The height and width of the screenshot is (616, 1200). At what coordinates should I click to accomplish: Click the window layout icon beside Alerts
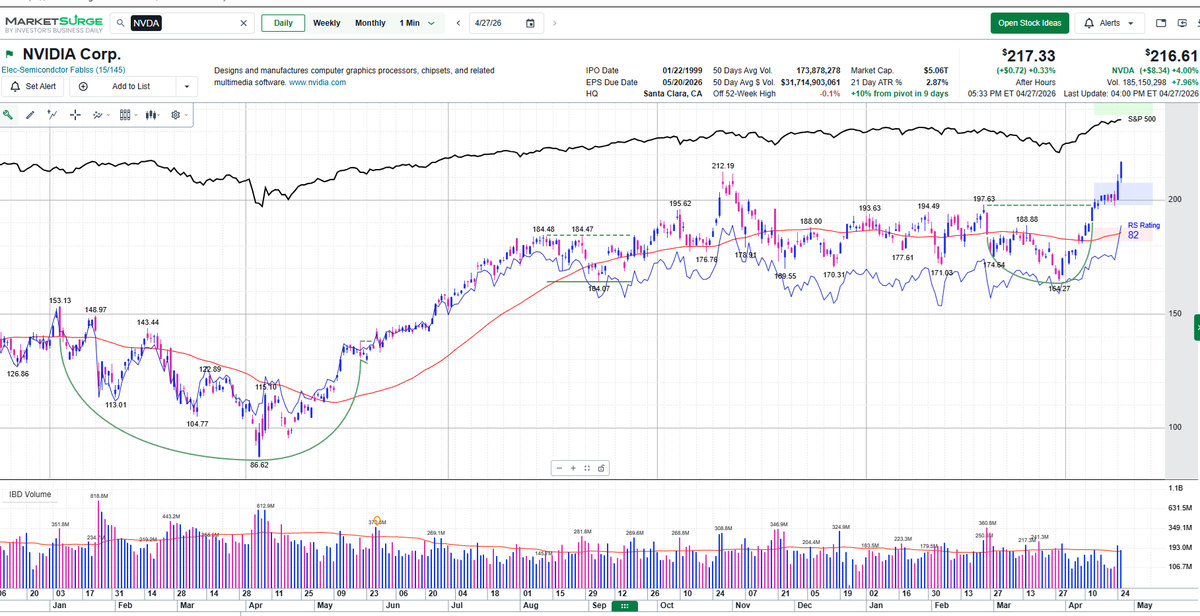click(1160, 23)
